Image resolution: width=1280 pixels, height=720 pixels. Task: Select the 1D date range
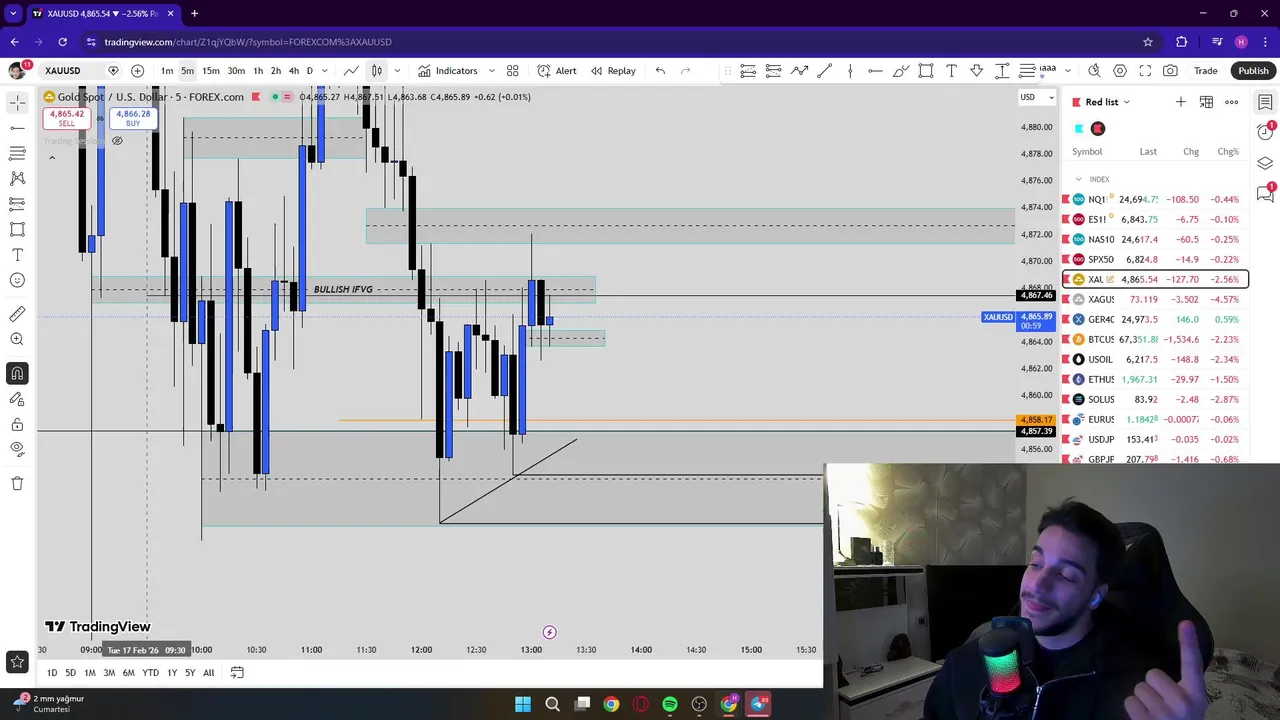(x=52, y=673)
